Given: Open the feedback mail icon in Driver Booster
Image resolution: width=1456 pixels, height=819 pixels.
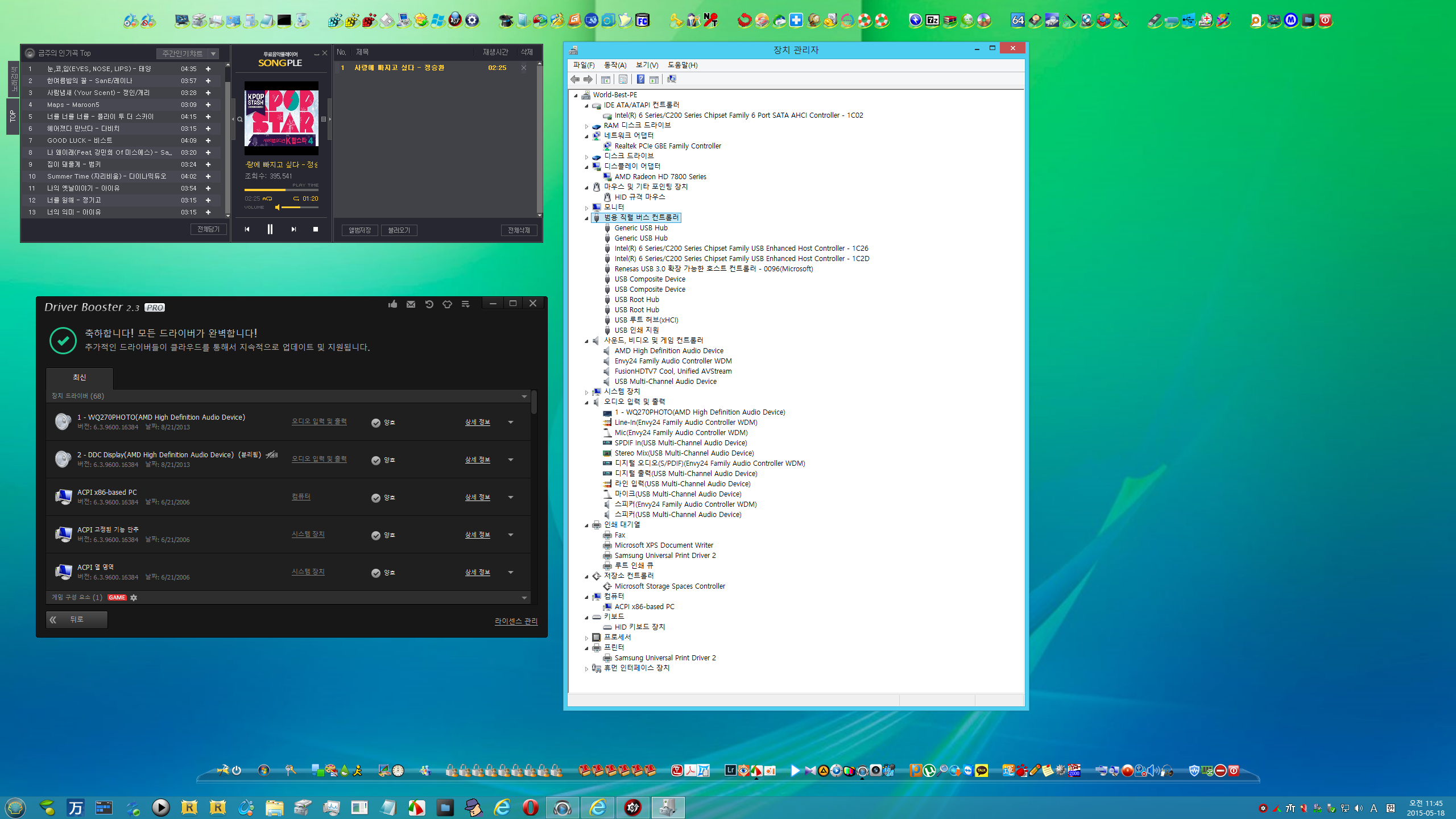Looking at the screenshot, I should click(x=411, y=304).
